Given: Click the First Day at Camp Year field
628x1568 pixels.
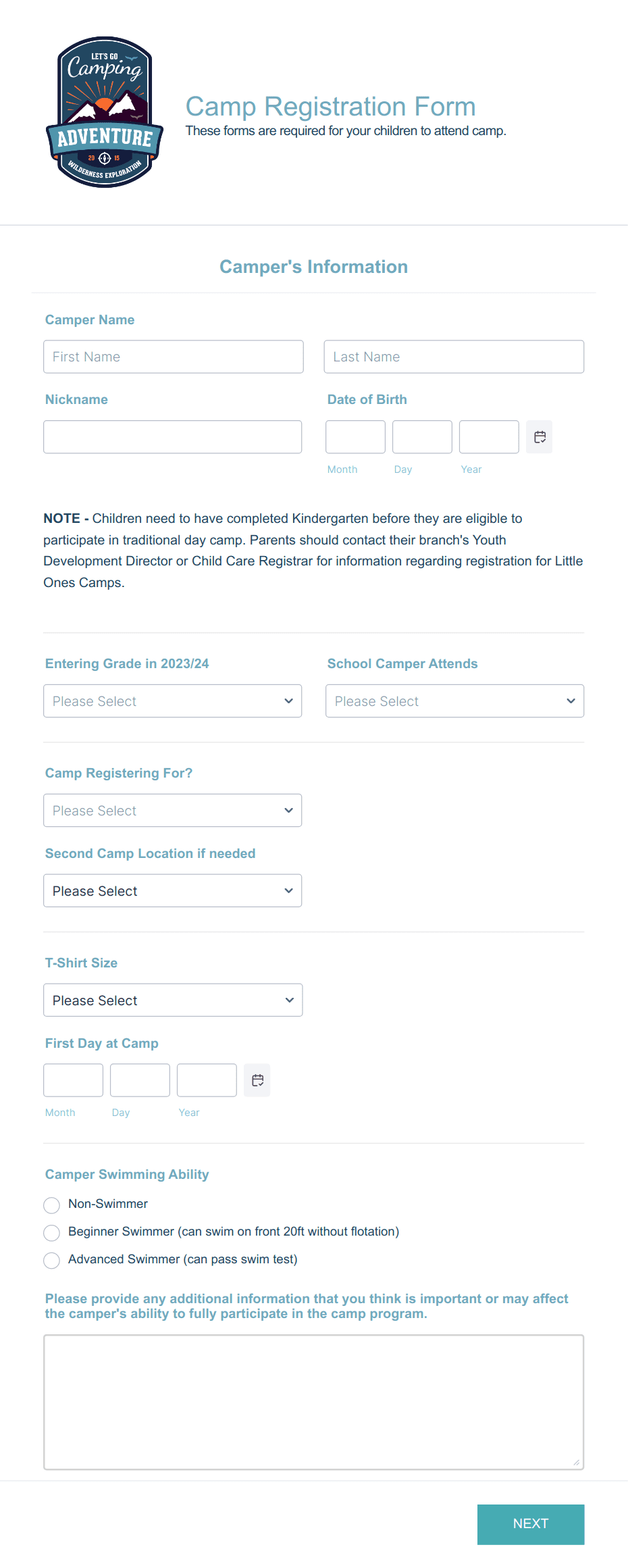Looking at the screenshot, I should click(x=207, y=1080).
